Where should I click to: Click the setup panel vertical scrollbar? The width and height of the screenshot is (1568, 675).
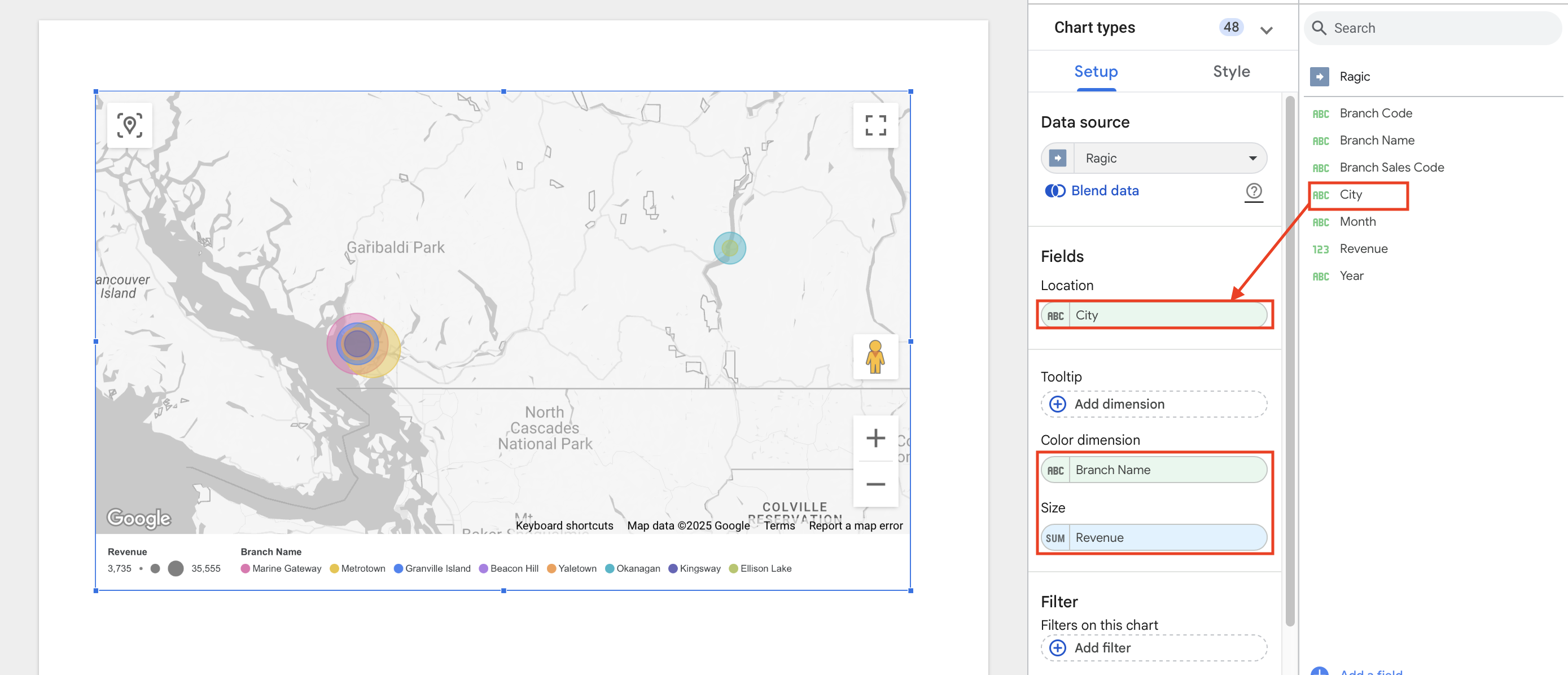(x=1289, y=362)
